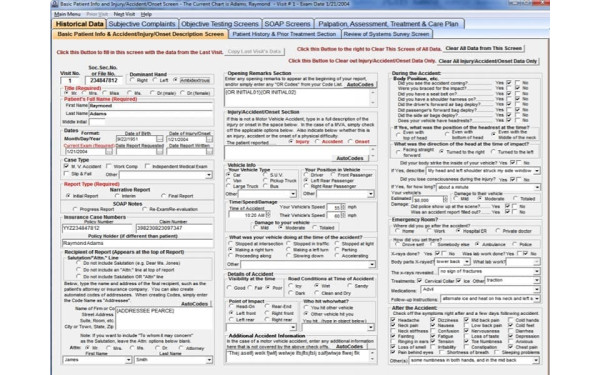Click AutoCodes in Opening Remarks Section
Screen dimensions: 600x375
(360, 84)
